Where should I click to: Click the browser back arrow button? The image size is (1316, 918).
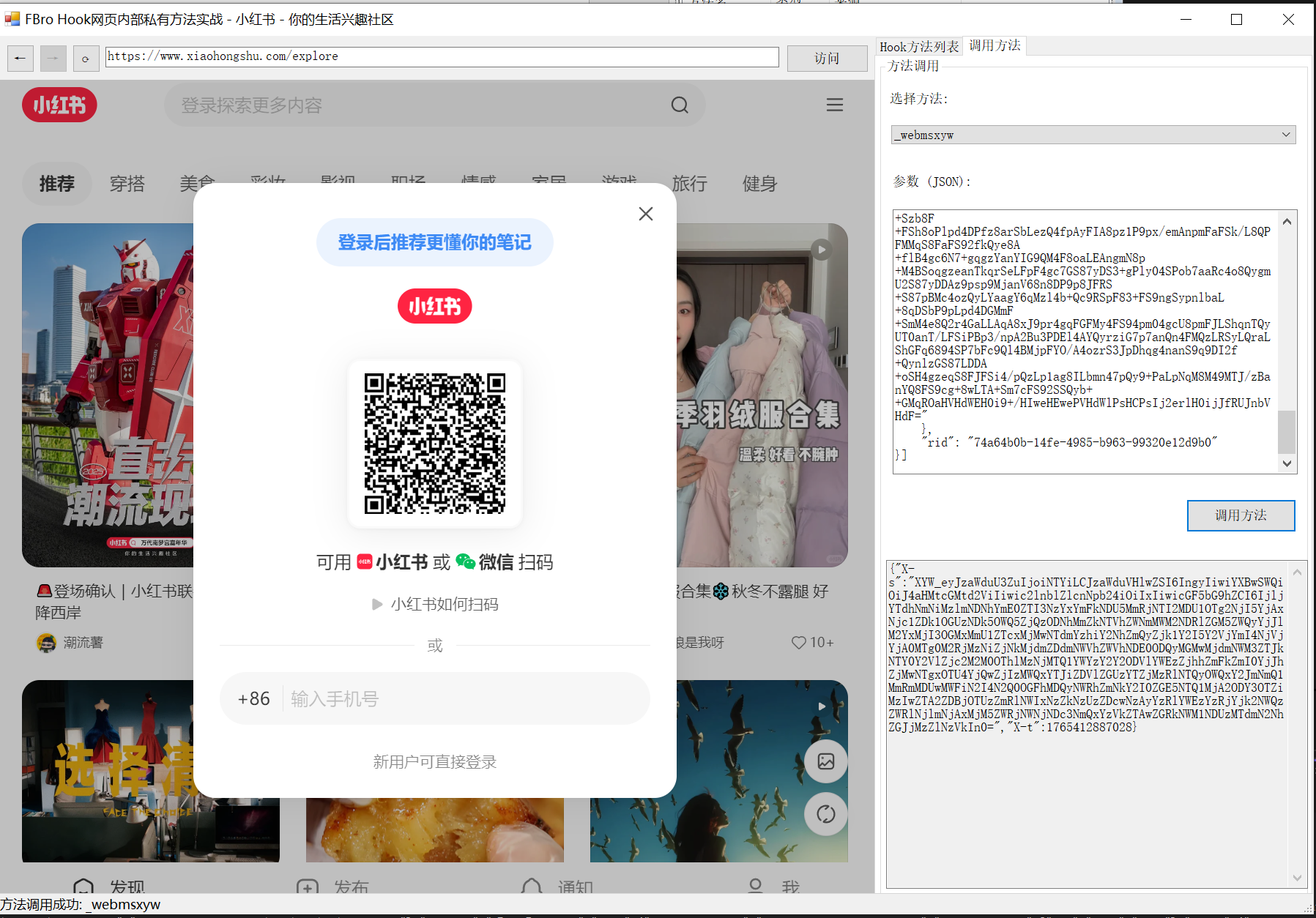(x=21, y=58)
